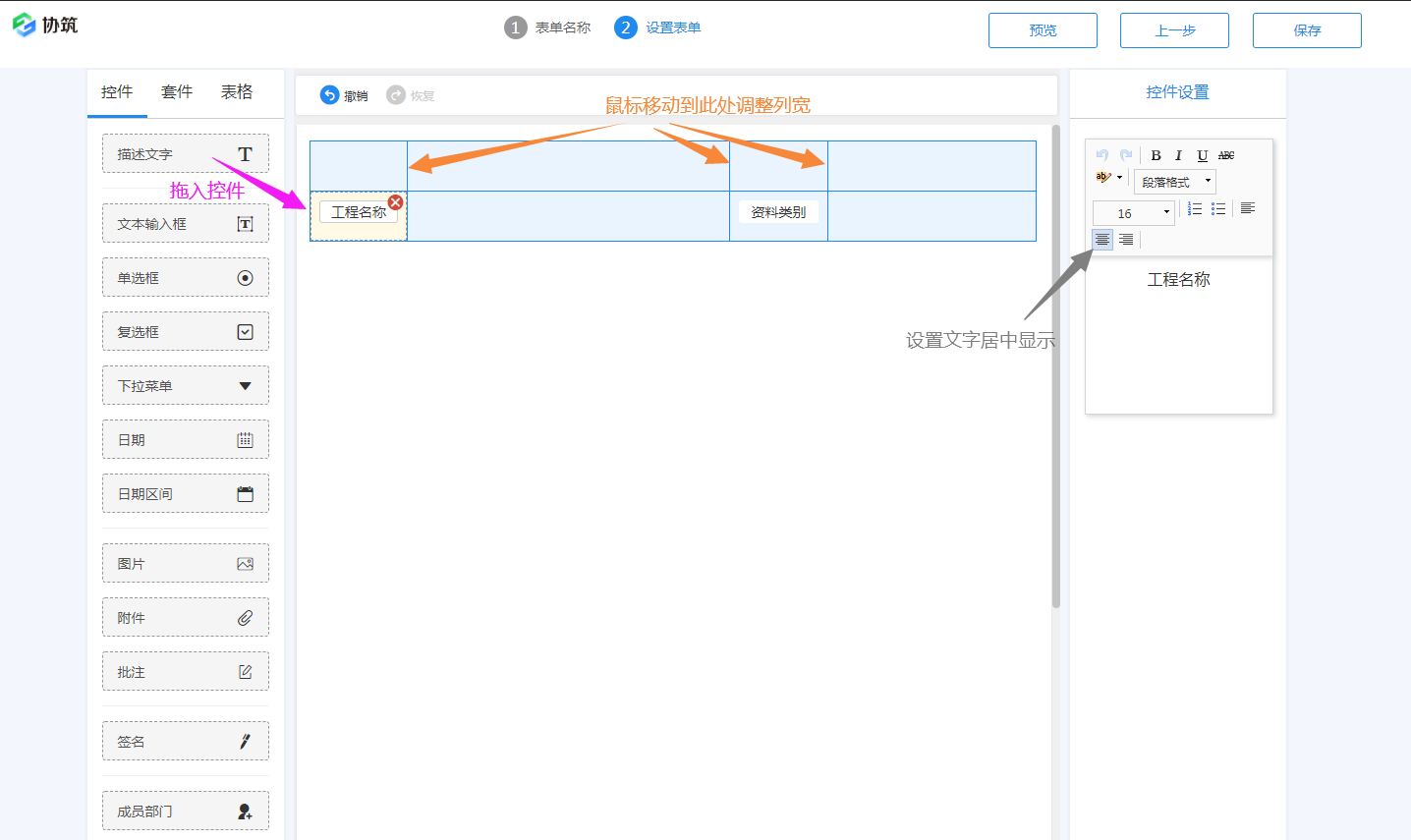The width and height of the screenshot is (1411, 840).
Task: Click the 保存 save button
Action: coord(1307,30)
